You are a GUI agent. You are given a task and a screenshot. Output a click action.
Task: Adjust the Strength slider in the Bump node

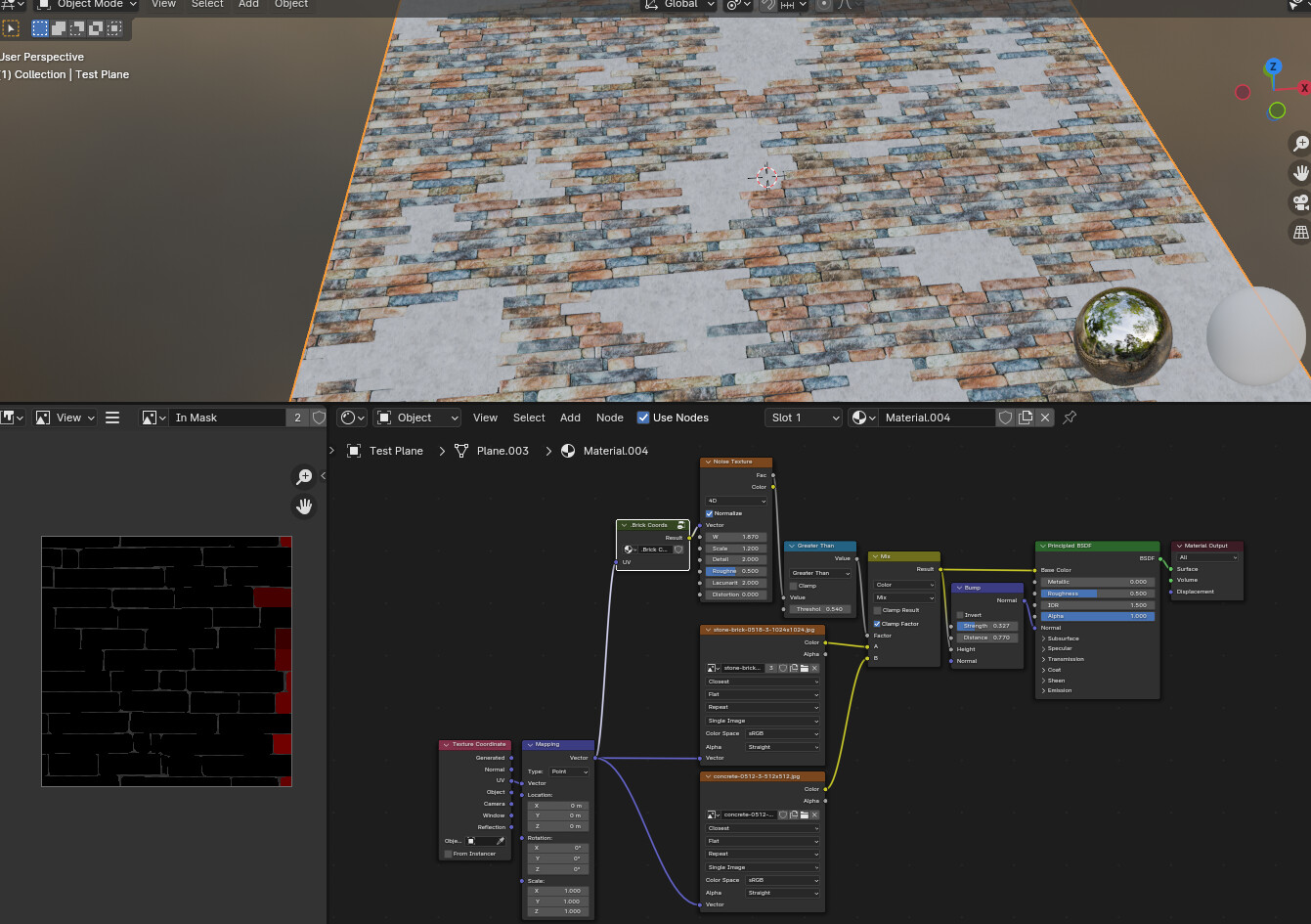click(987, 626)
